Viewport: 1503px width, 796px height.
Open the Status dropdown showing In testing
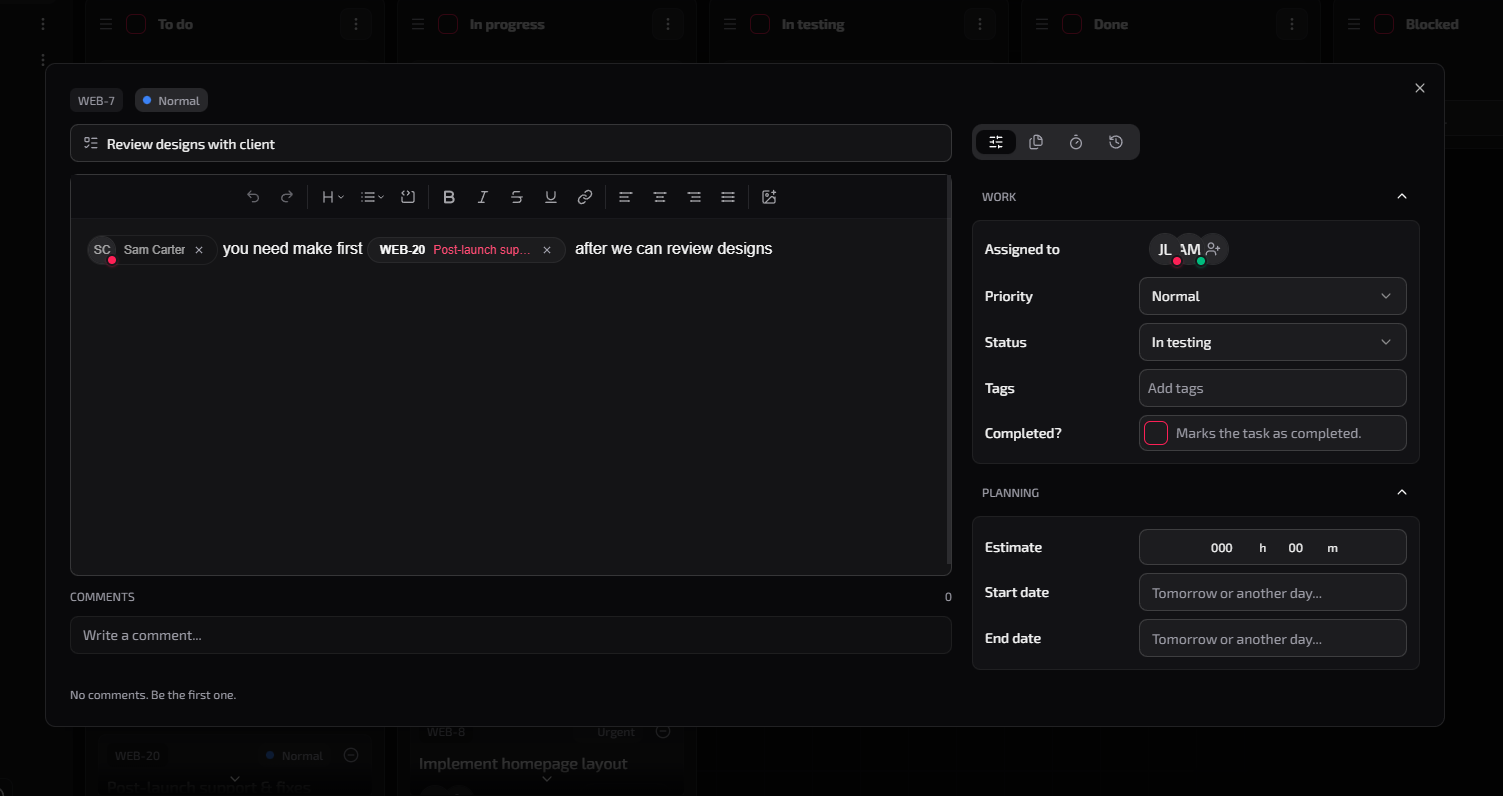coord(1272,342)
